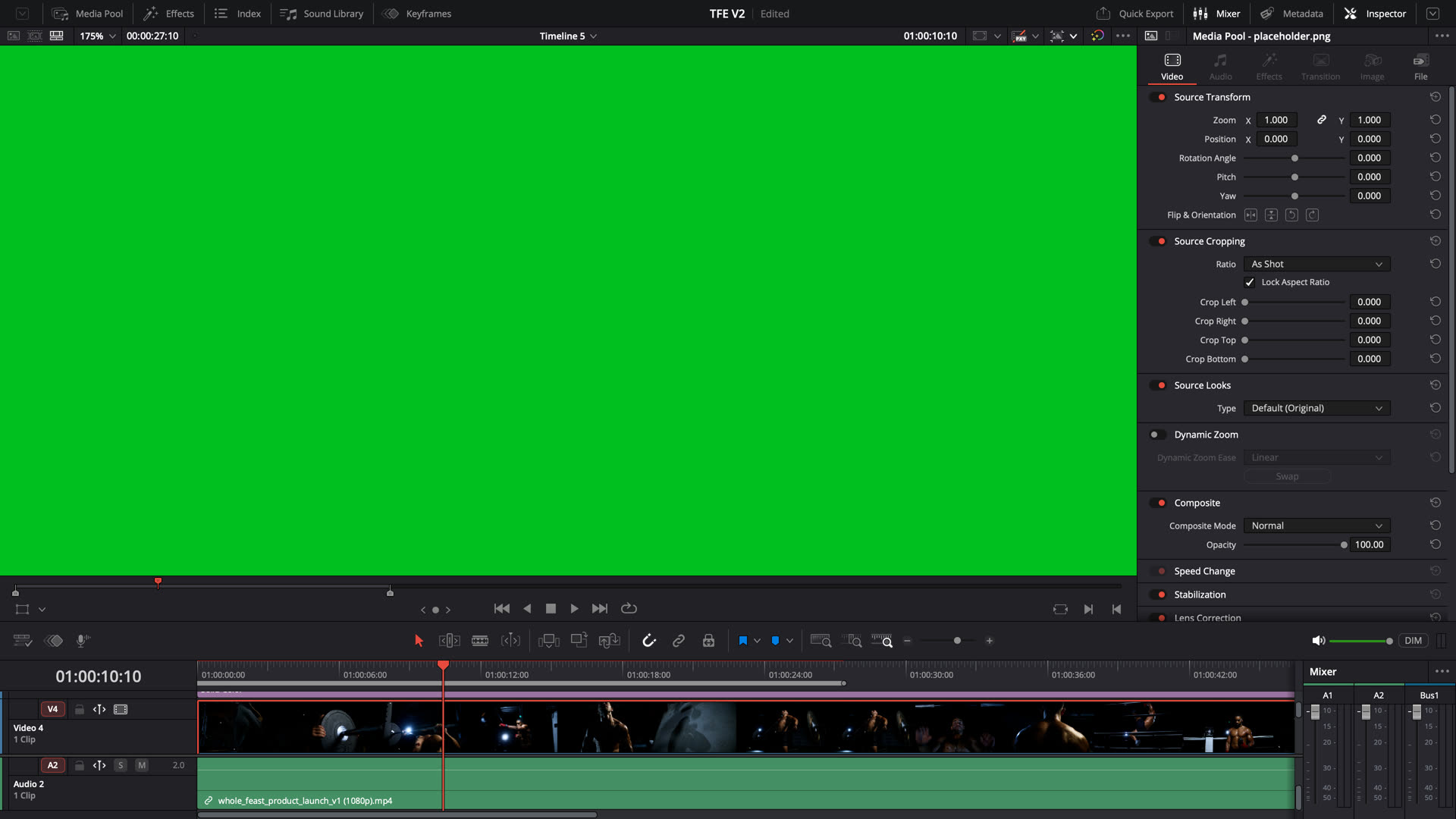
Task: Select the Blade edit tool
Action: click(480, 641)
